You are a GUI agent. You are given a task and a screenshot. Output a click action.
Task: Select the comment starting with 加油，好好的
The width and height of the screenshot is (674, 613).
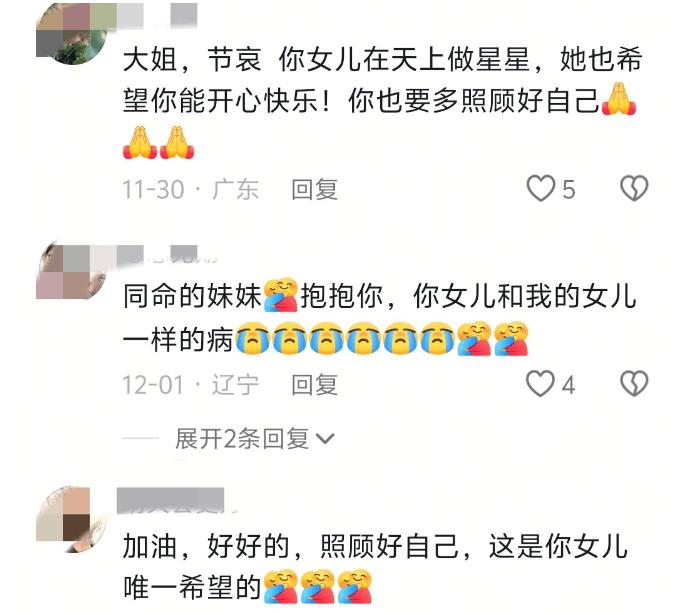click(375, 567)
